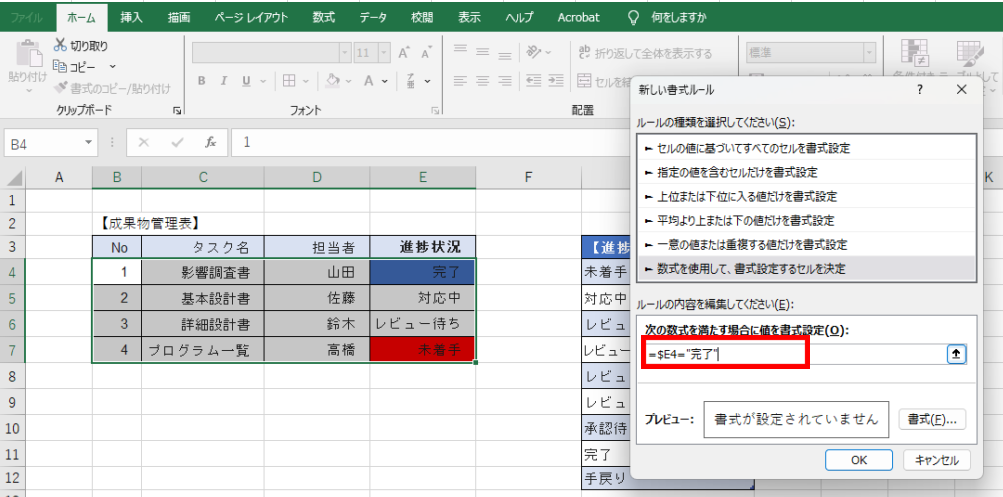Open the データ ribbon tab
The image size is (1003, 497).
click(x=373, y=17)
